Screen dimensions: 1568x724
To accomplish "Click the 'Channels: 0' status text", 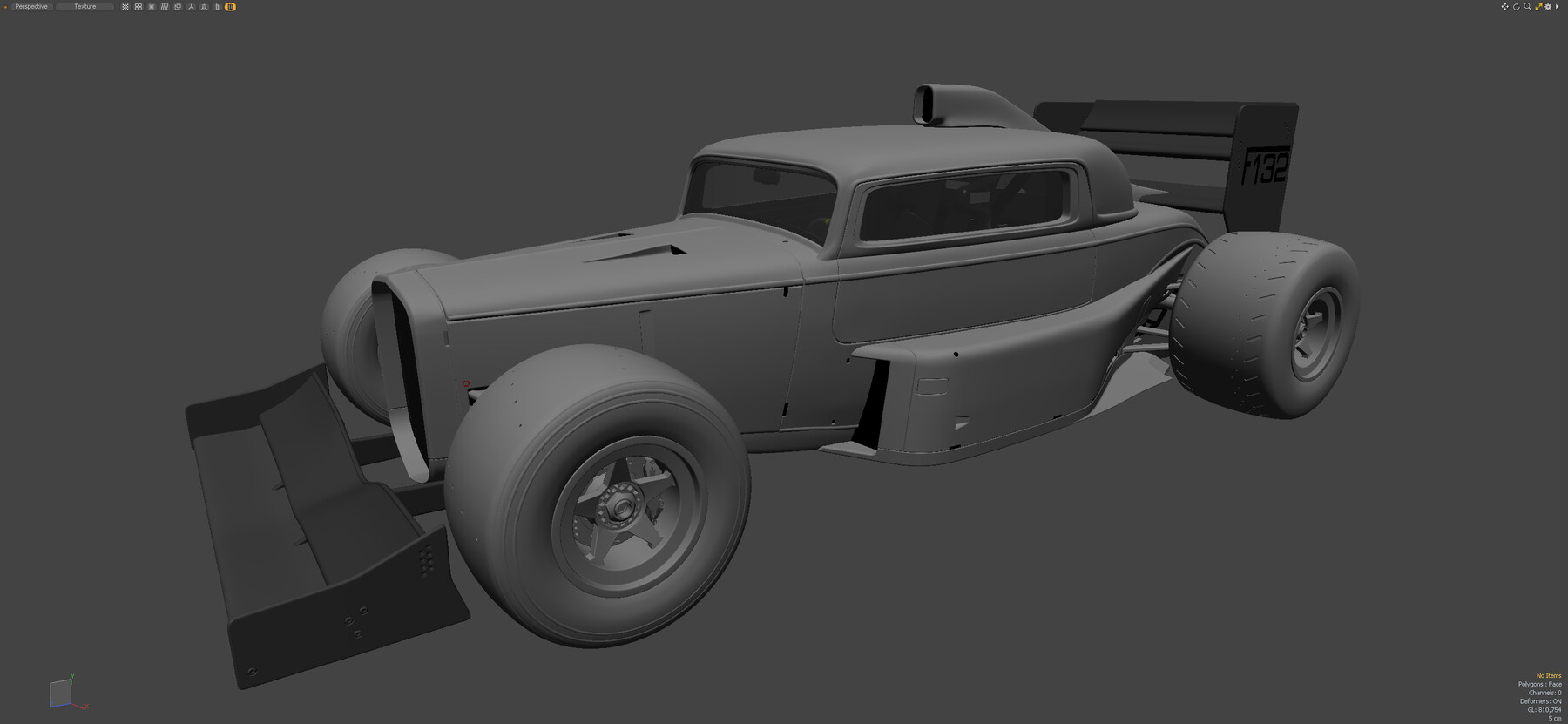I will pyautogui.click(x=1545, y=694).
